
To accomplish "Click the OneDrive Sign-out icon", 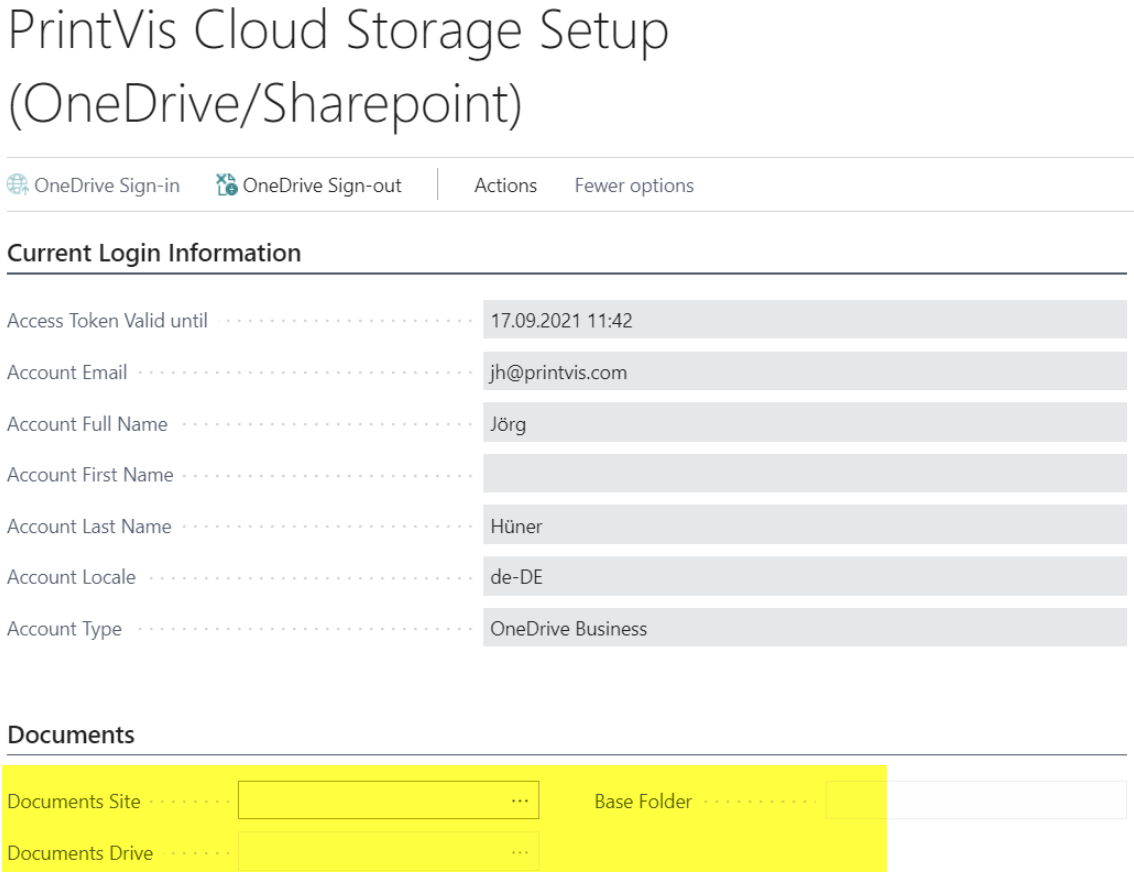I will [227, 185].
